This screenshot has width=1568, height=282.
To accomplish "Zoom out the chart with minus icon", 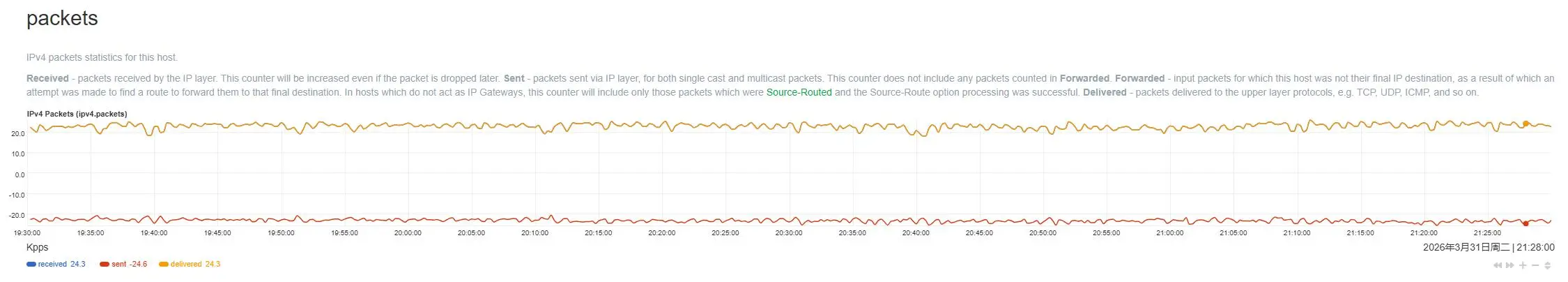I will pos(1535,265).
